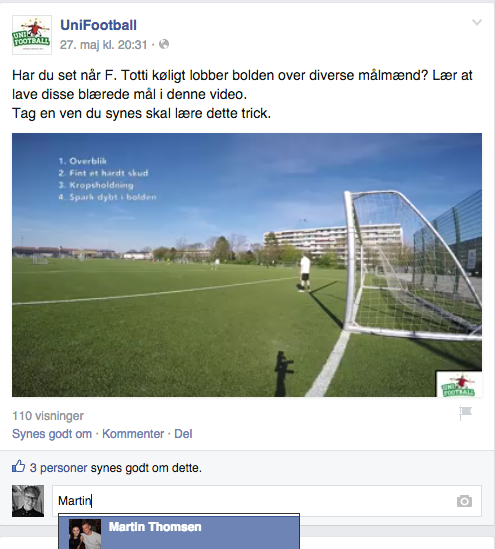Click your profile picture beside comment box
The image size is (495, 549).
[x=28, y=501]
